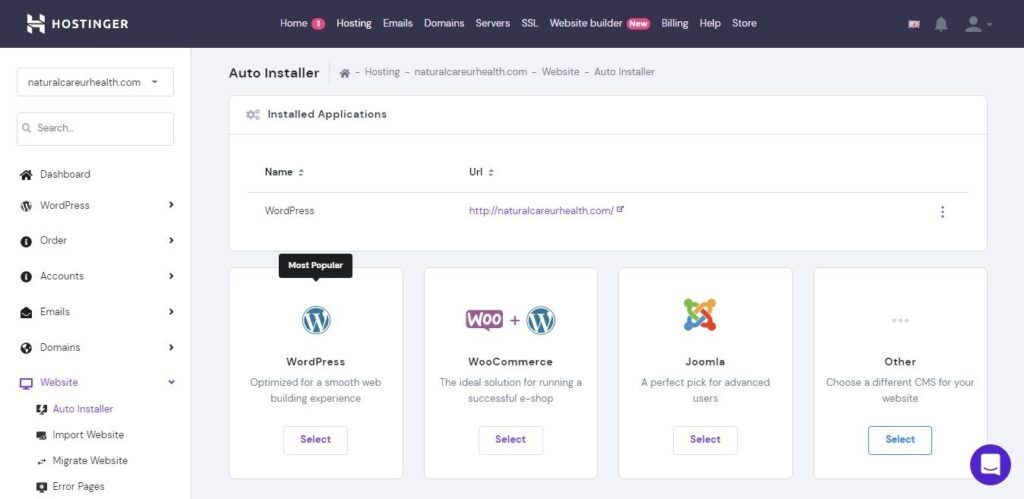The width and height of the screenshot is (1024, 499).
Task: Open three-dot menu for WordPress row
Action: point(942,212)
